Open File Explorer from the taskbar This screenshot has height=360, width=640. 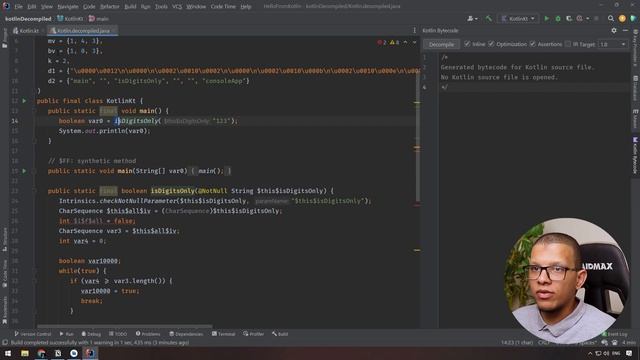[25, 353]
